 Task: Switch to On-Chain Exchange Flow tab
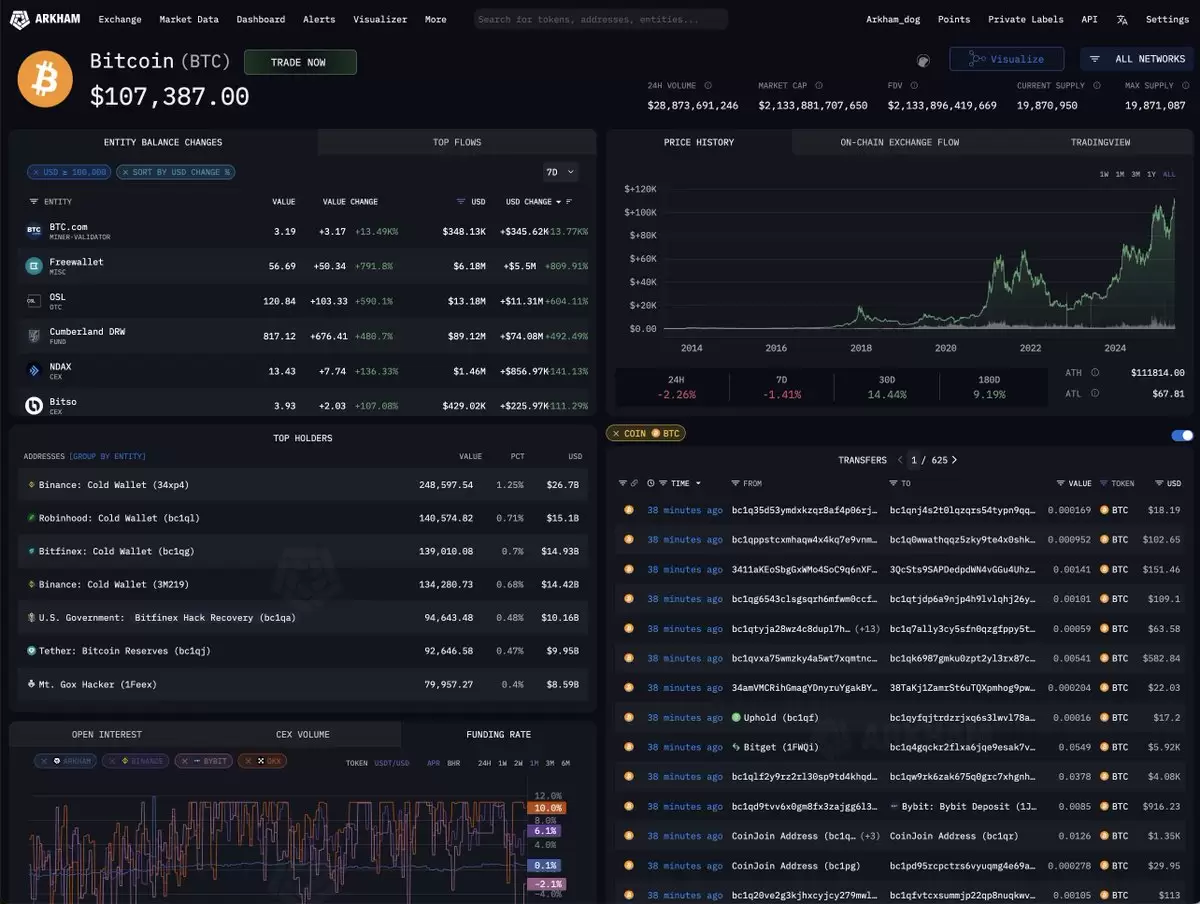pos(899,142)
